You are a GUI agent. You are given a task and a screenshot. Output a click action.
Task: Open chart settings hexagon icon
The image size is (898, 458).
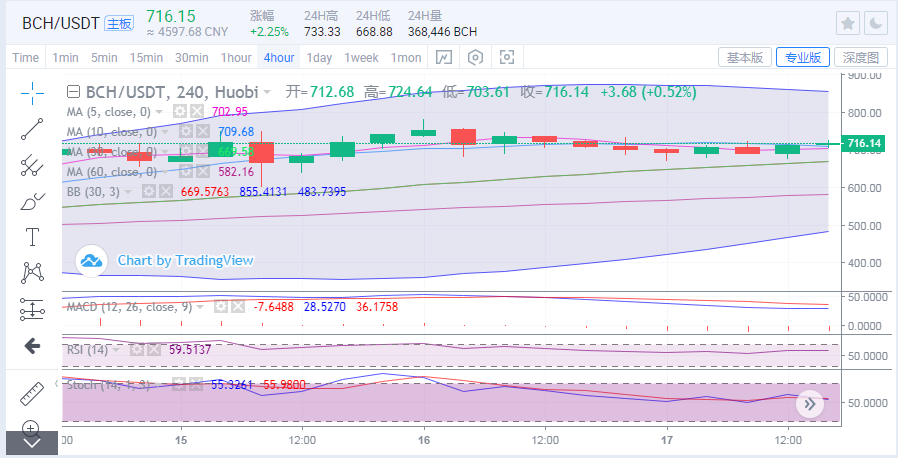click(x=475, y=57)
